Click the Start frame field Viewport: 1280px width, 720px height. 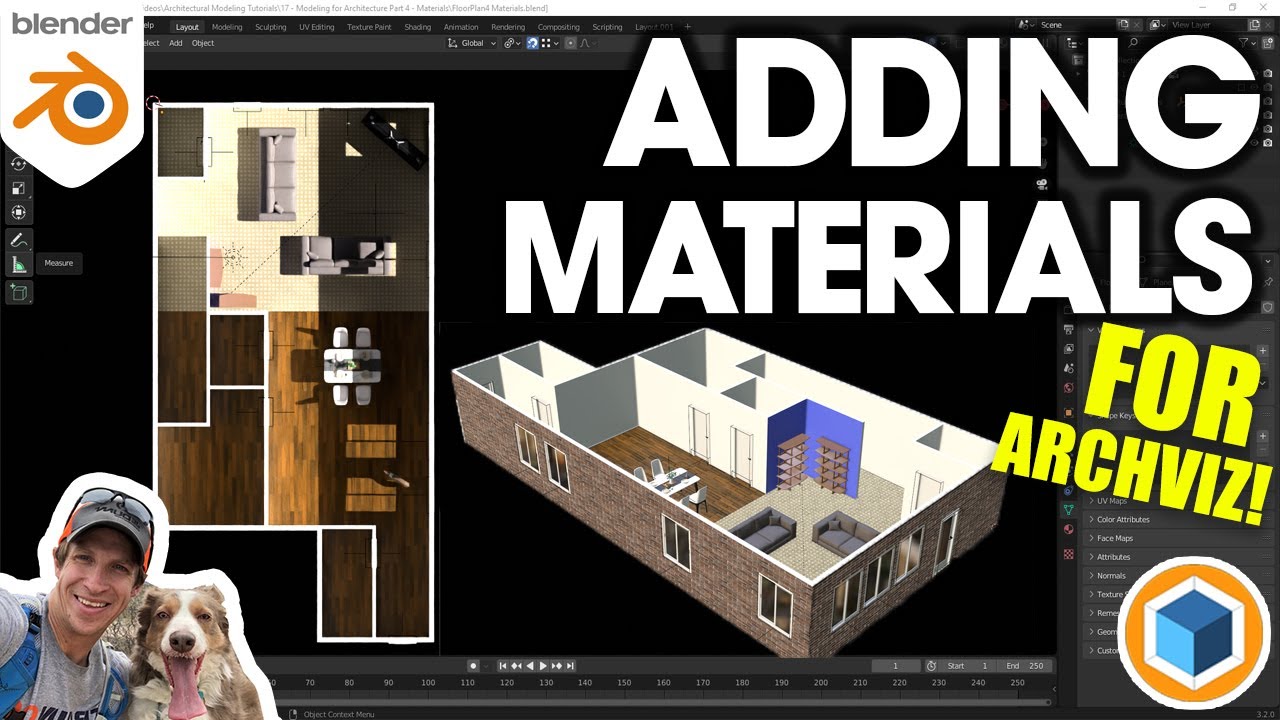pyautogui.click(x=968, y=666)
